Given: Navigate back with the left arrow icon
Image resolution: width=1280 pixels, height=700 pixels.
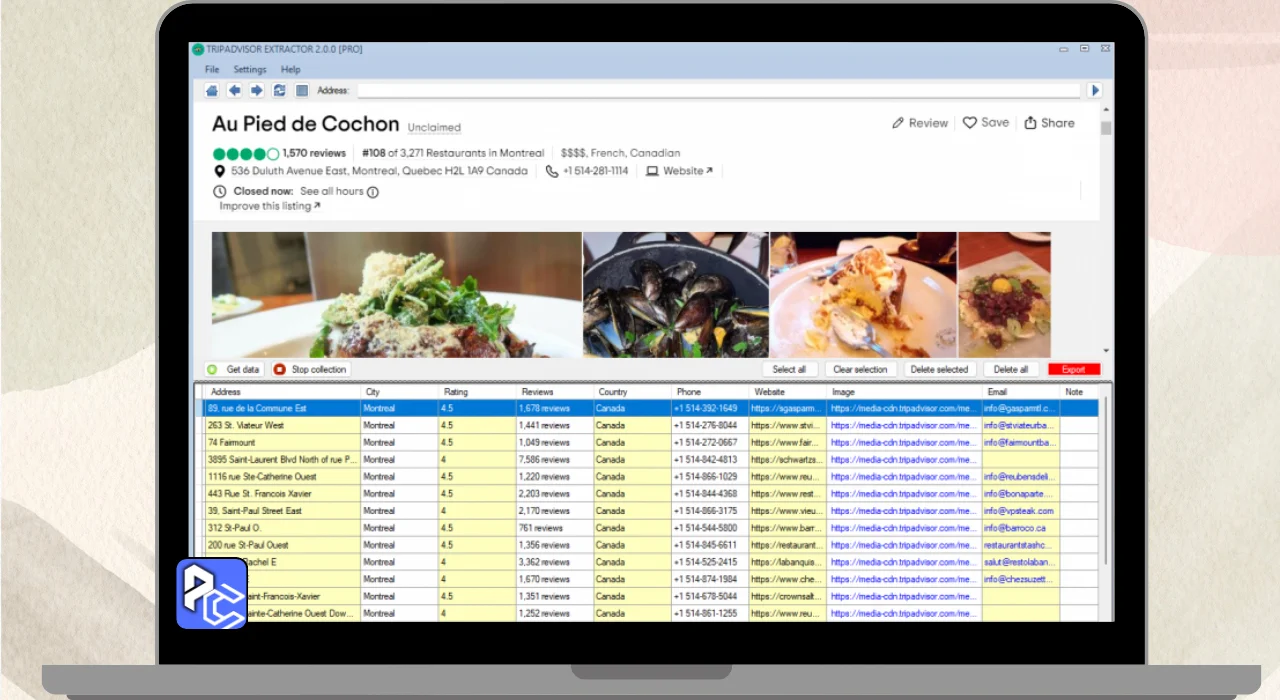Looking at the screenshot, I should 234,90.
